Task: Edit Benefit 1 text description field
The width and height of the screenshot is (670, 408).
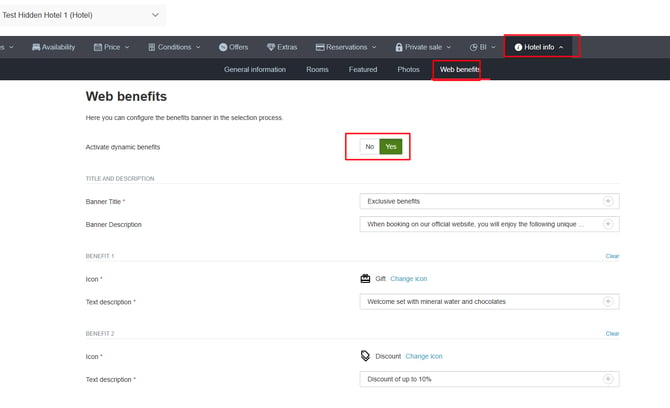Action: 489,302
